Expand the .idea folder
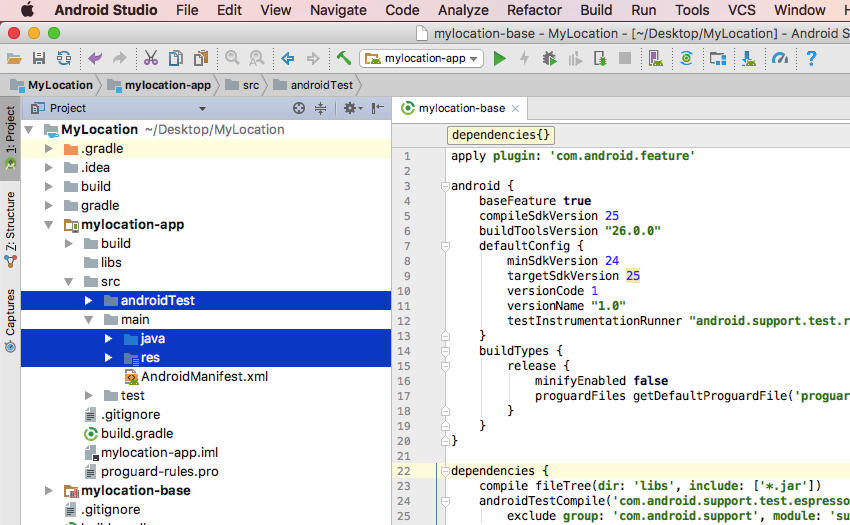This screenshot has height=525, width=850. click(49, 168)
